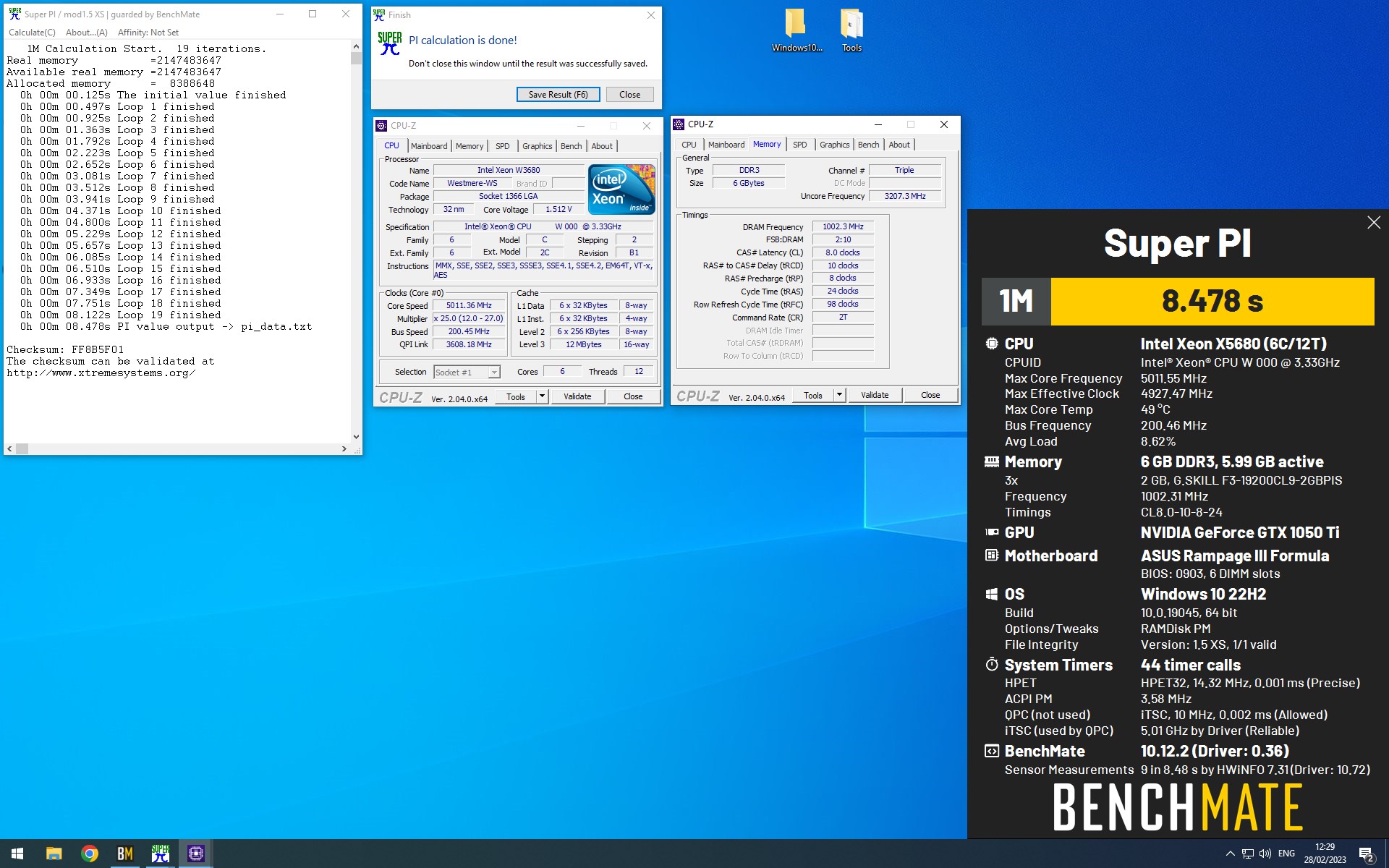1389x868 pixels.
Task: Click Close button in right CPU-Z
Action: click(930, 395)
